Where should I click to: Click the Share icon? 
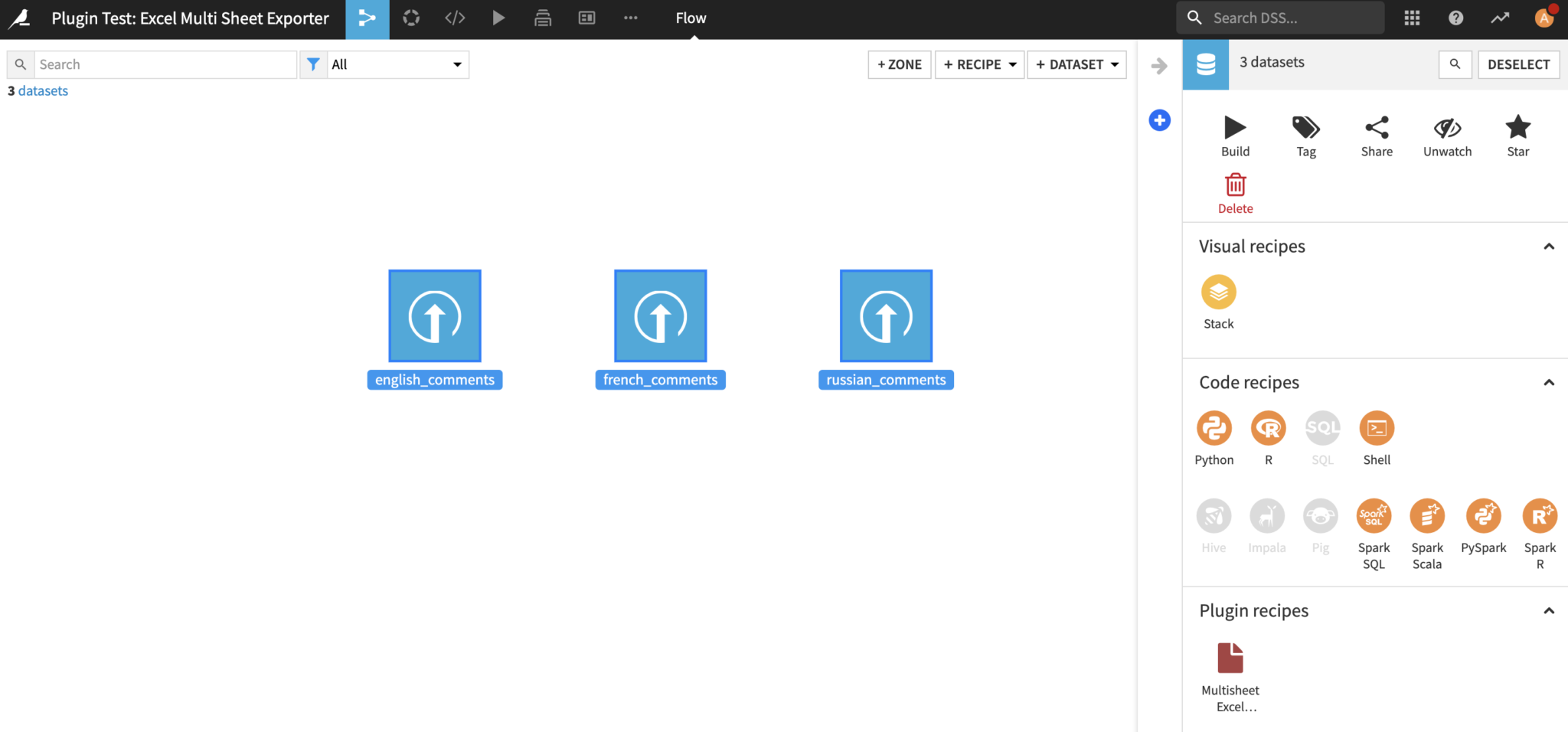coord(1376,128)
